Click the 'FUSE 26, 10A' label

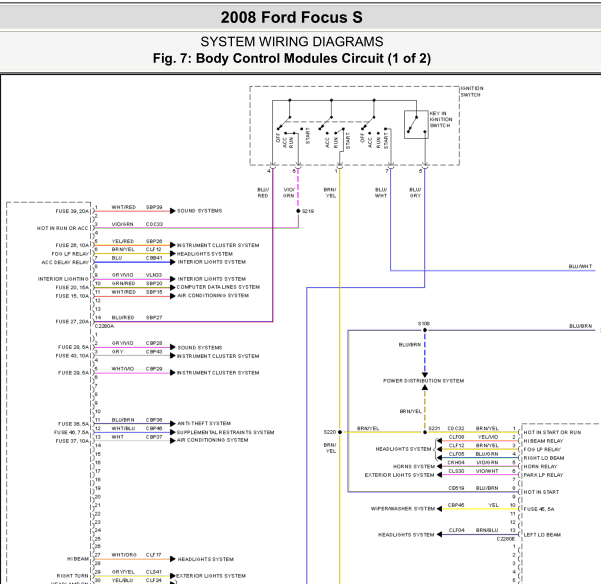(x=72, y=245)
